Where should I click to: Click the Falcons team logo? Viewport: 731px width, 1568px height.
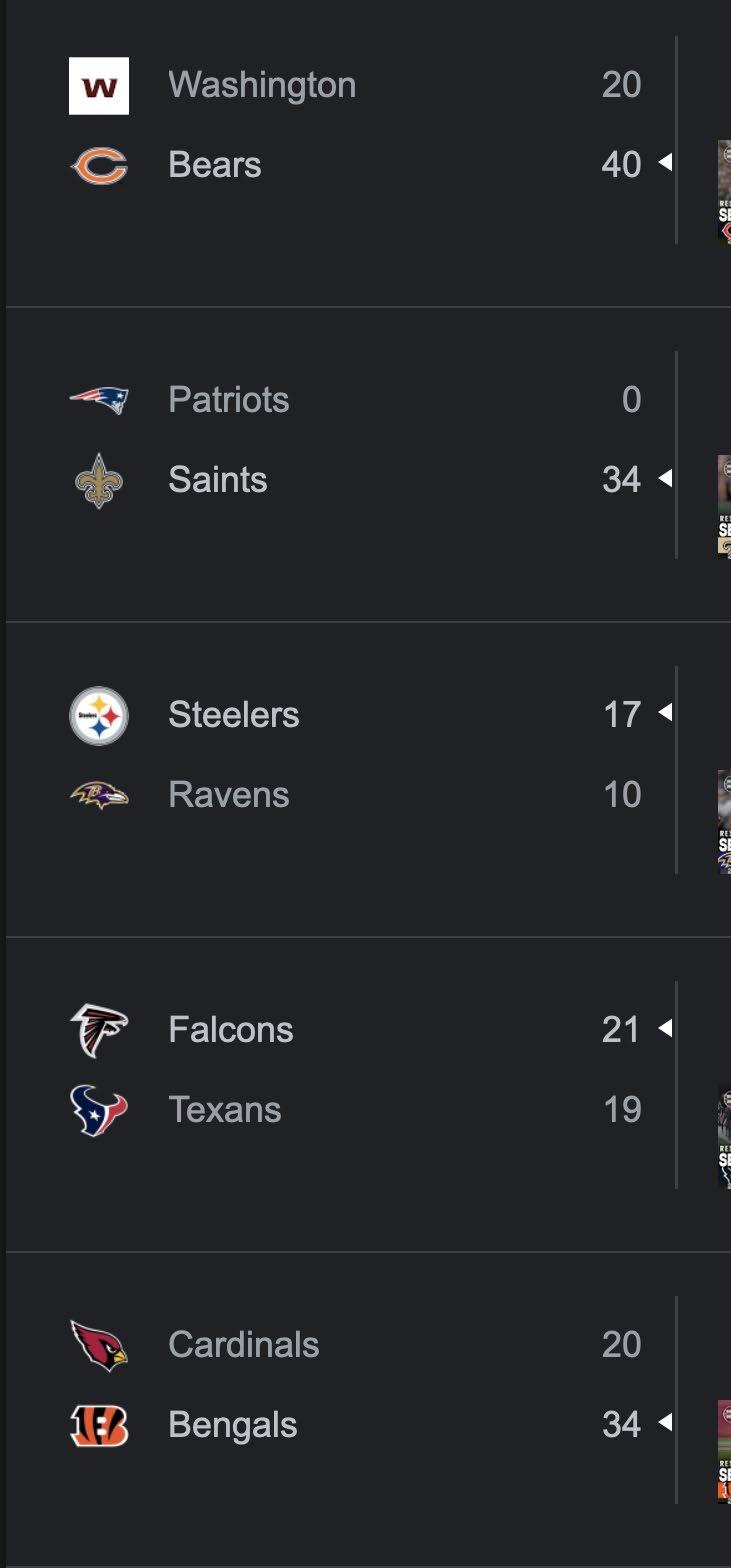tap(99, 1030)
